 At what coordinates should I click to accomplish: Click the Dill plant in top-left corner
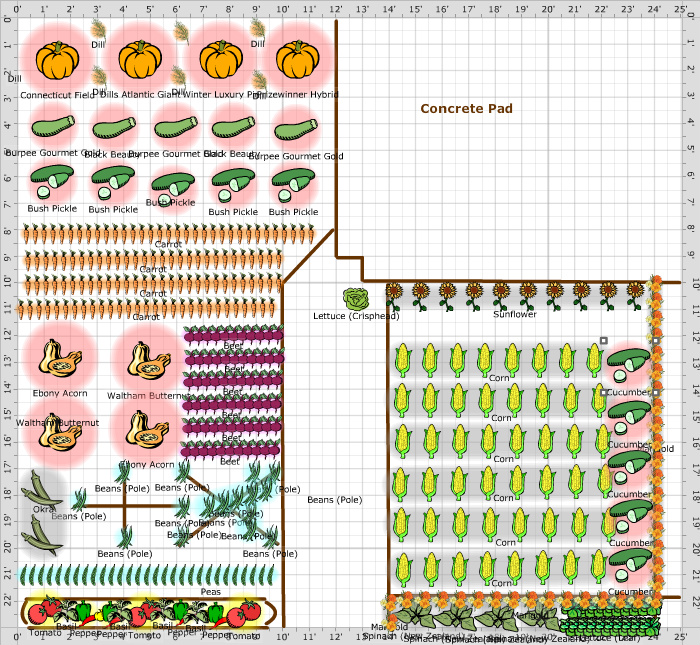(x=99, y=29)
